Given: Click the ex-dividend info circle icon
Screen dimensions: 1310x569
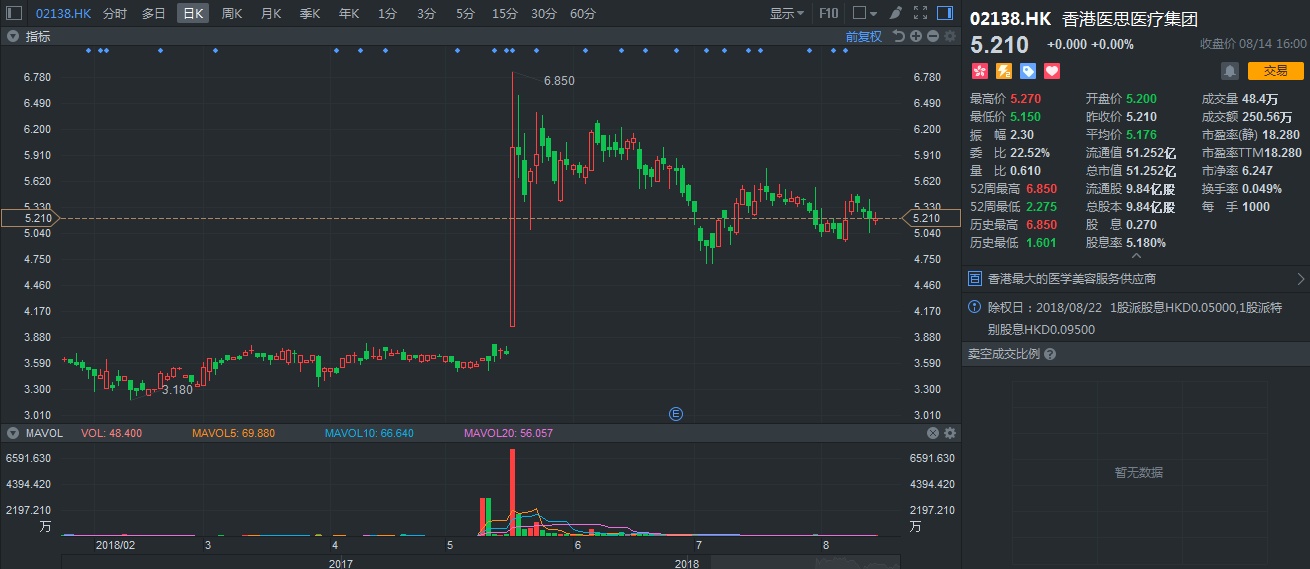Looking at the screenshot, I should pos(976,309).
